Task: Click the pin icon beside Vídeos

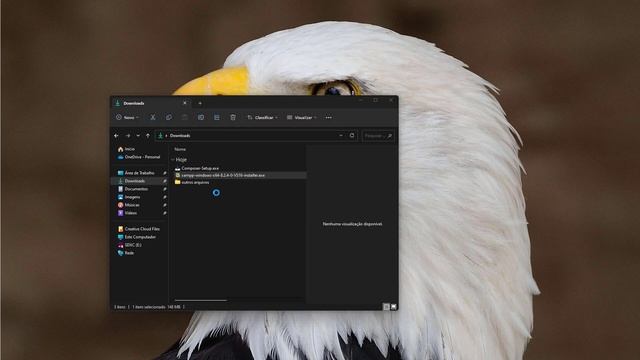Action: pos(164,213)
